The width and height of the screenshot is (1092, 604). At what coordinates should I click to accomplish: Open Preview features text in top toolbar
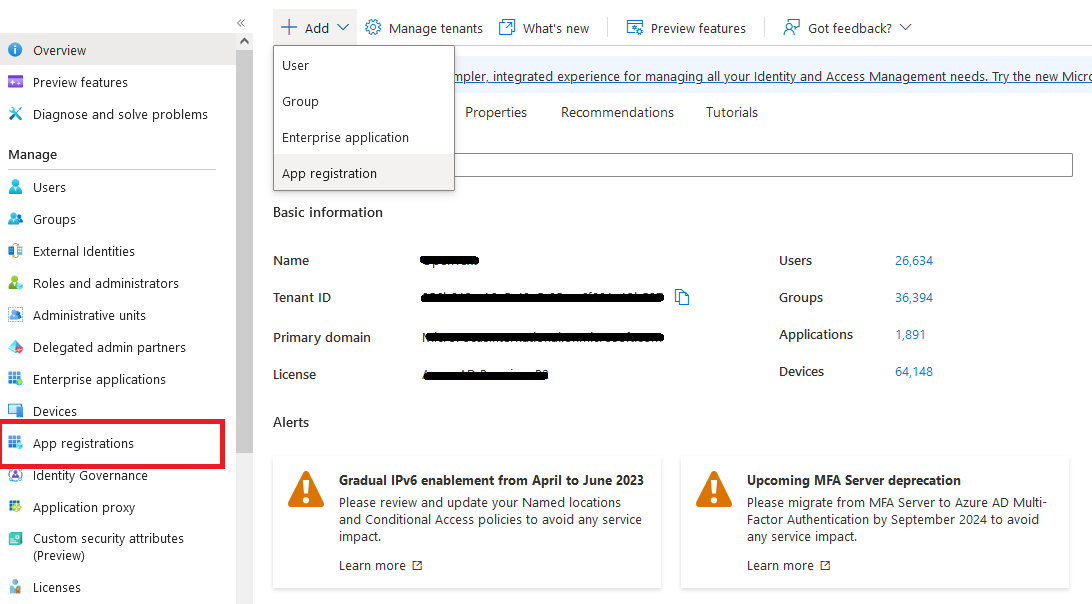[698, 29]
